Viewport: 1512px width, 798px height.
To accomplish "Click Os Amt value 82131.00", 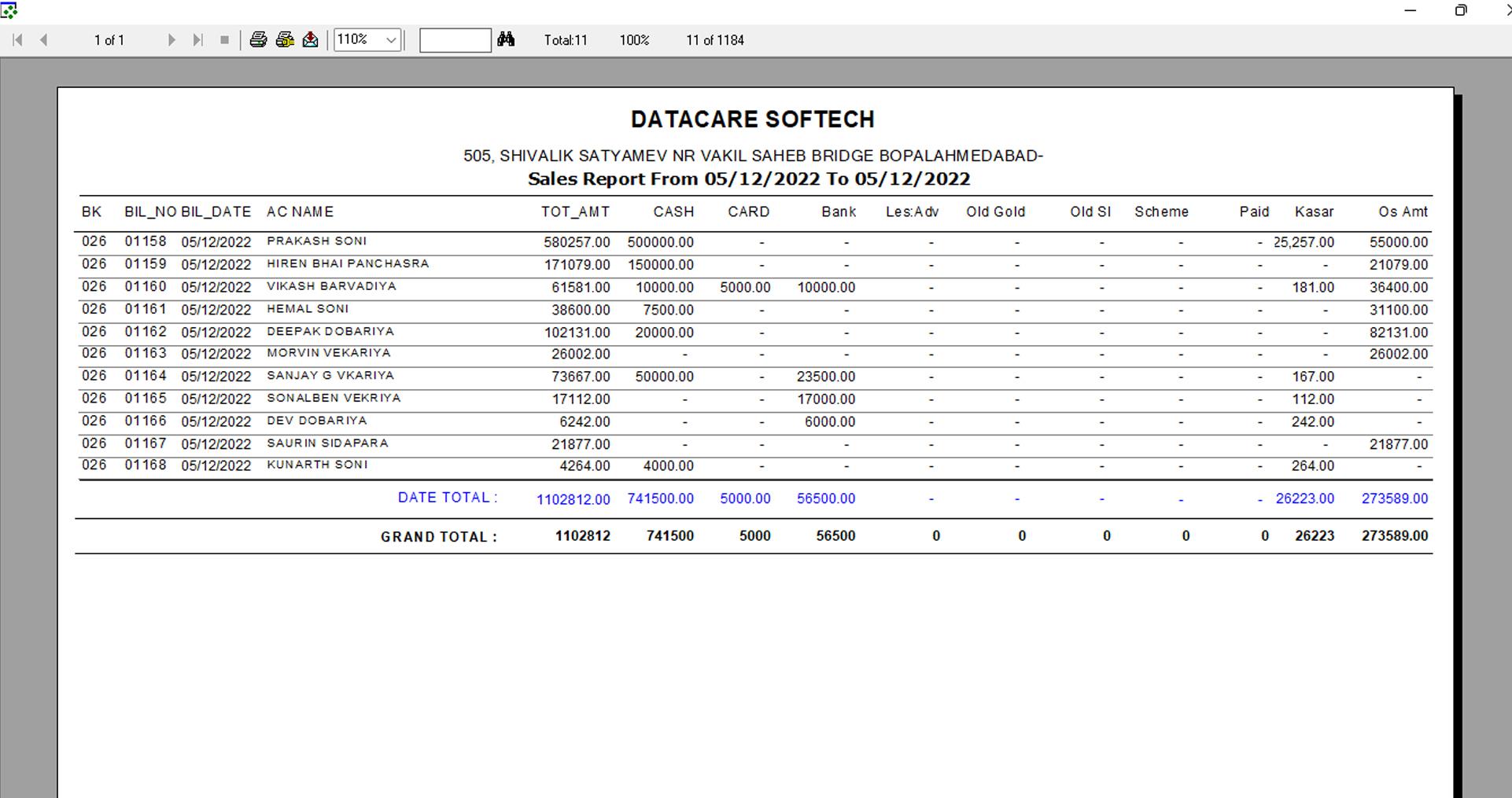I will 1399,333.
